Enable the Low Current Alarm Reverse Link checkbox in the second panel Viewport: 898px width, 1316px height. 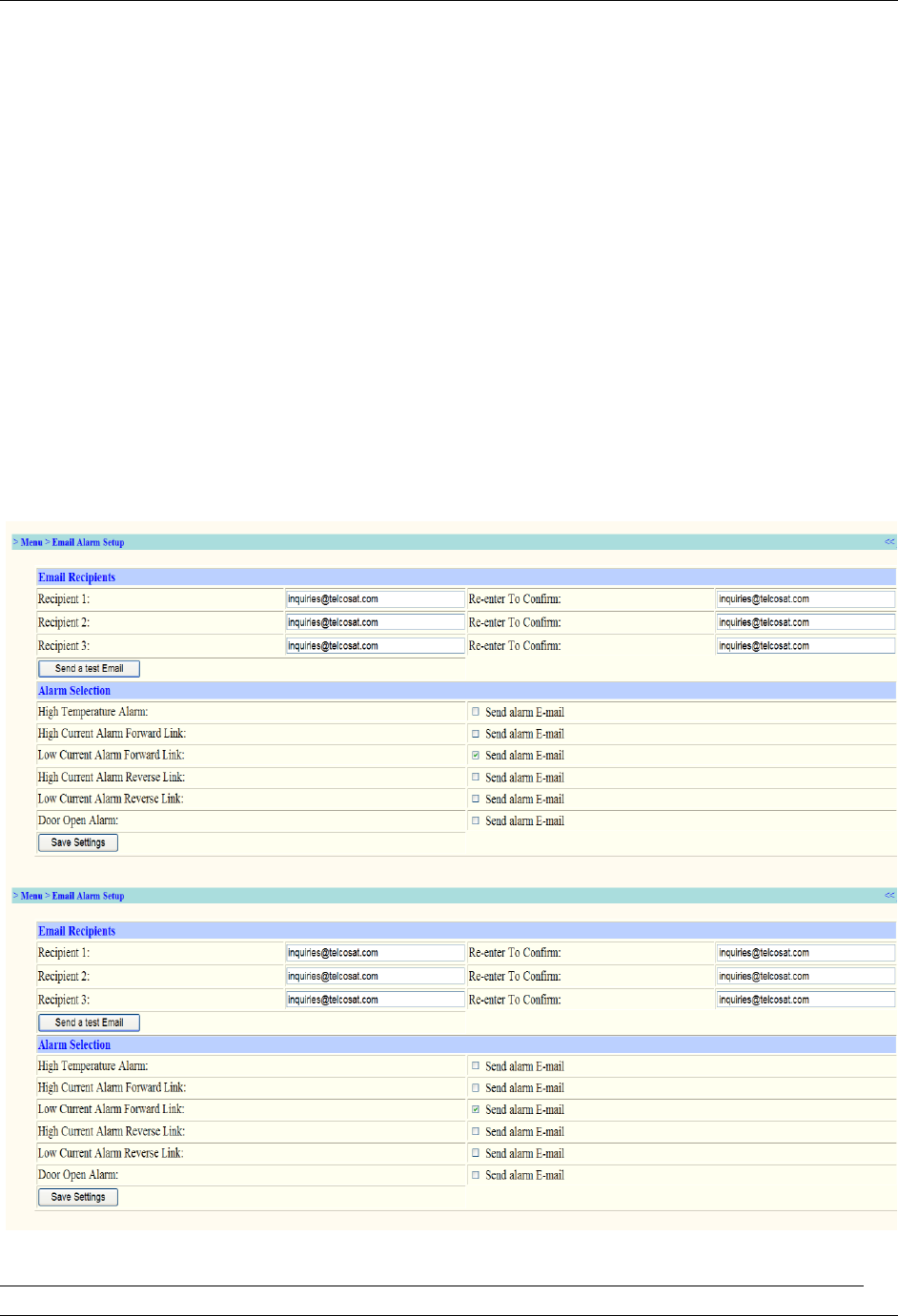click(x=476, y=1153)
